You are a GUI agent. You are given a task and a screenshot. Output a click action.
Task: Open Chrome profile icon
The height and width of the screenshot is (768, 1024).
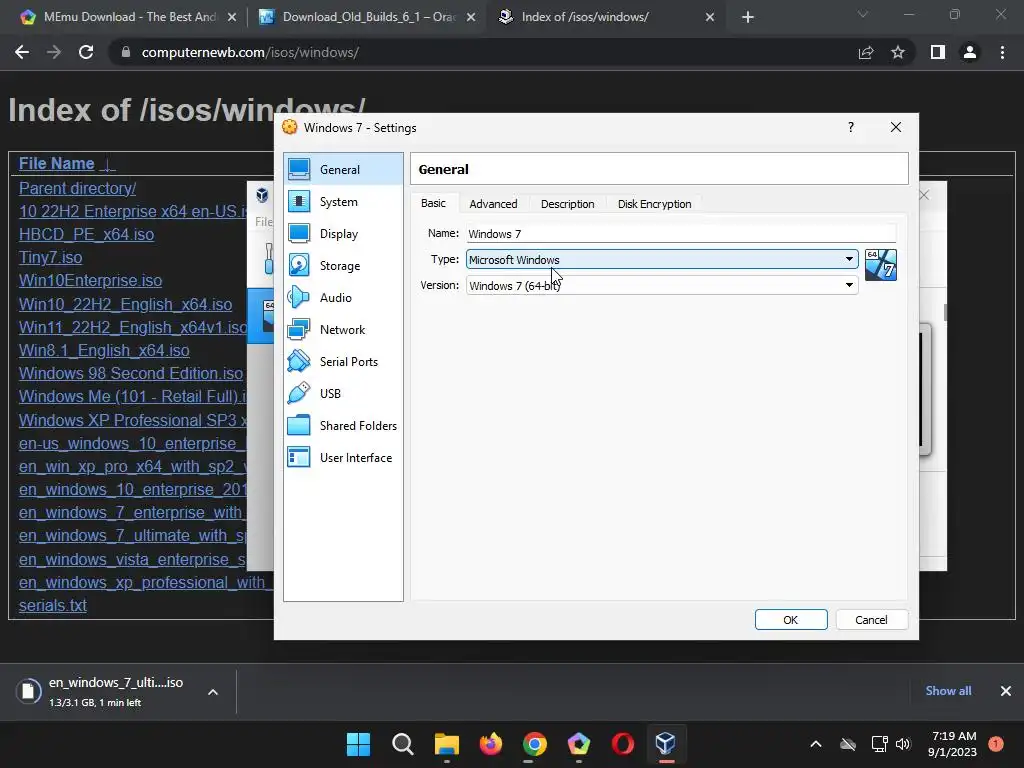(970, 52)
